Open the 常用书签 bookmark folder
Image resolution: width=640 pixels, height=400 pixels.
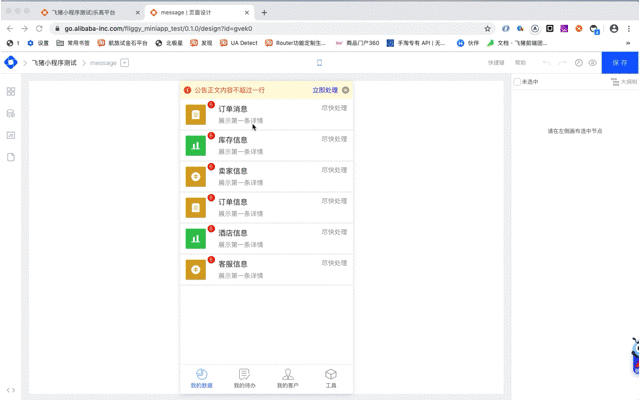(x=73, y=43)
